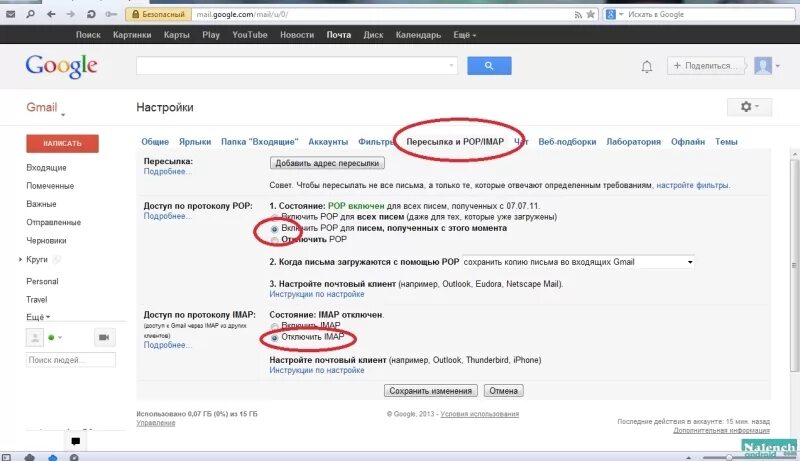
Task: Open the settings gear menu
Action: [x=749, y=107]
